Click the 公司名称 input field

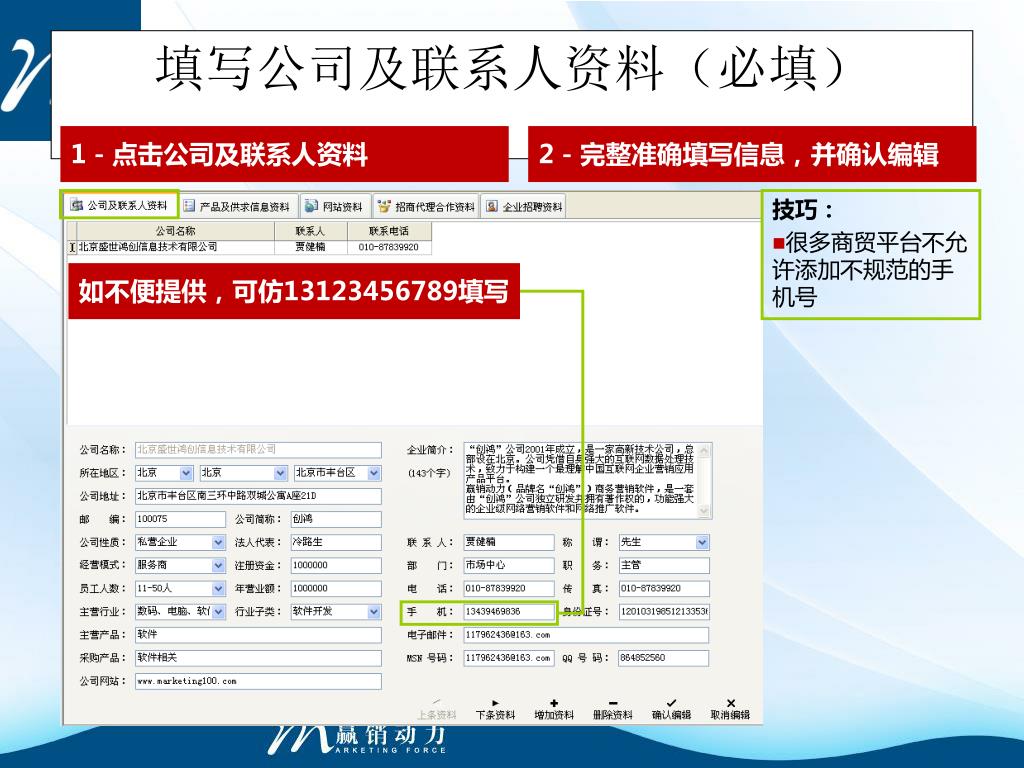pos(258,449)
